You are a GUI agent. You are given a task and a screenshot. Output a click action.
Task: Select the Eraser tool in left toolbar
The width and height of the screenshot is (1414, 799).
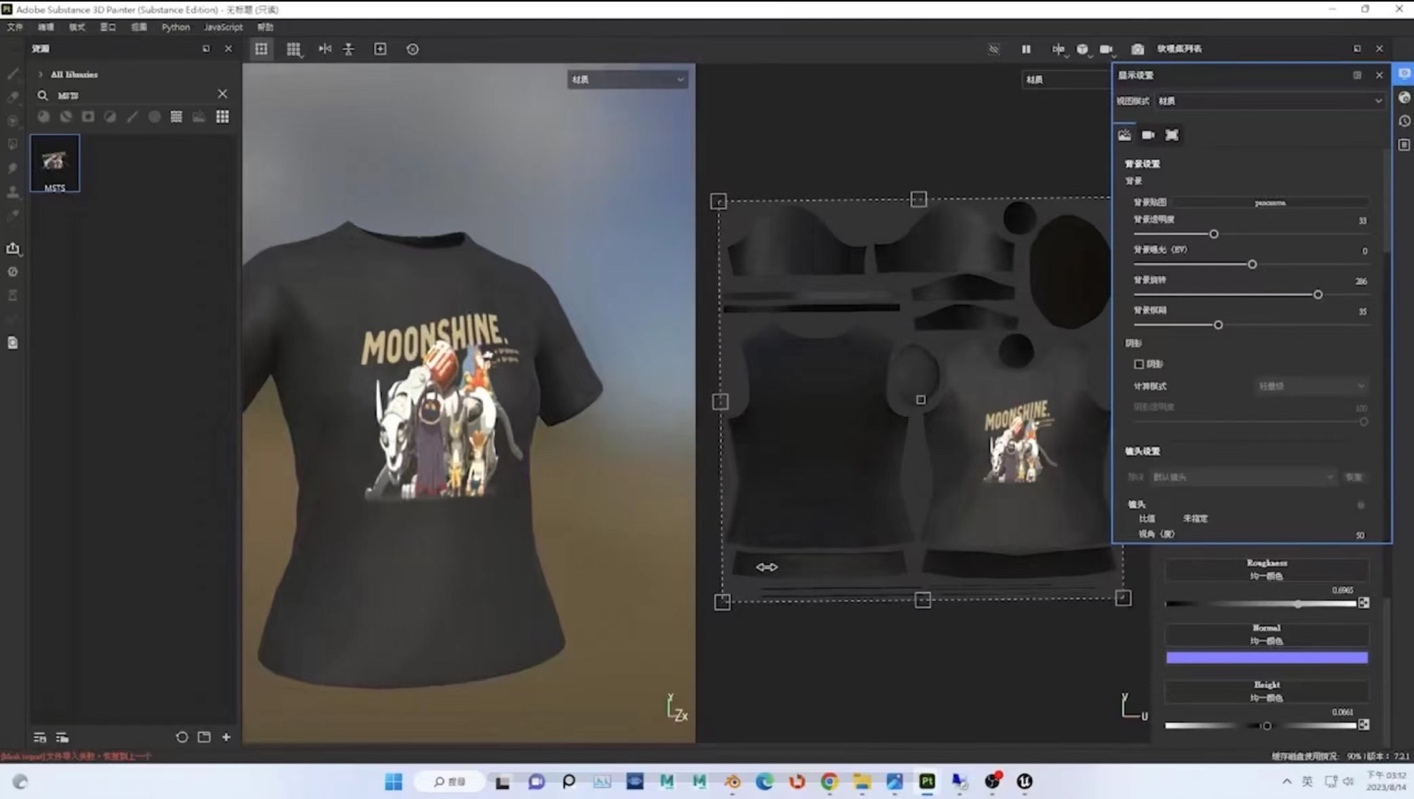(13, 96)
